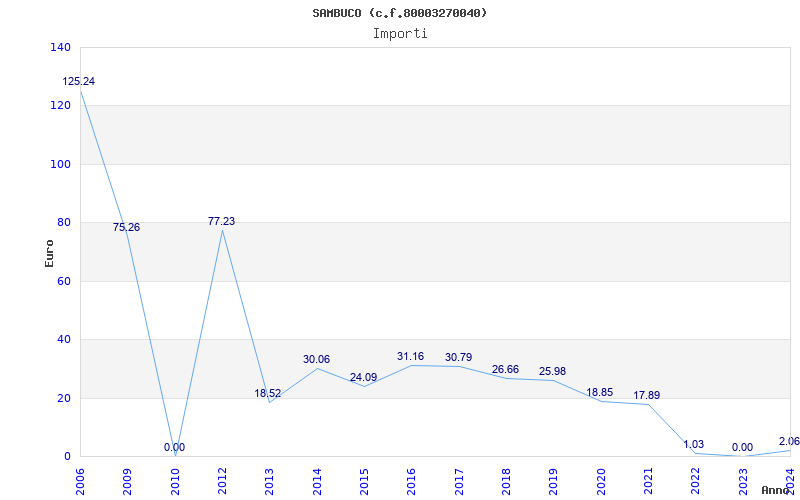The width and height of the screenshot is (800, 500).
Task: Click the chart title SAMBUCO (c.f.80003270040)
Action: click(x=399, y=13)
